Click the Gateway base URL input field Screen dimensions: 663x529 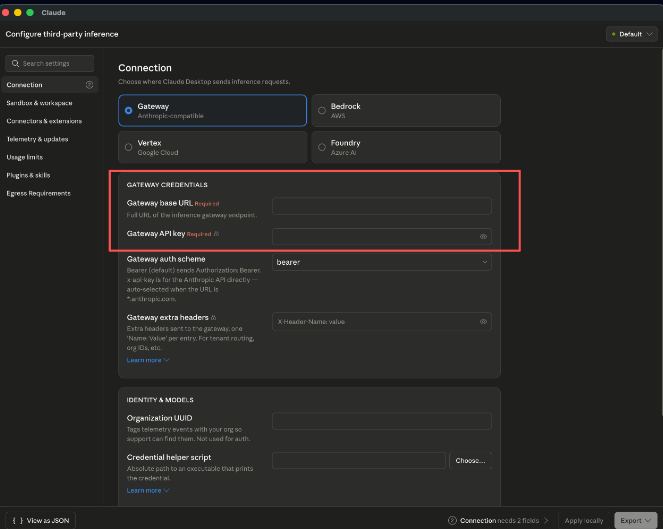tap(382, 206)
